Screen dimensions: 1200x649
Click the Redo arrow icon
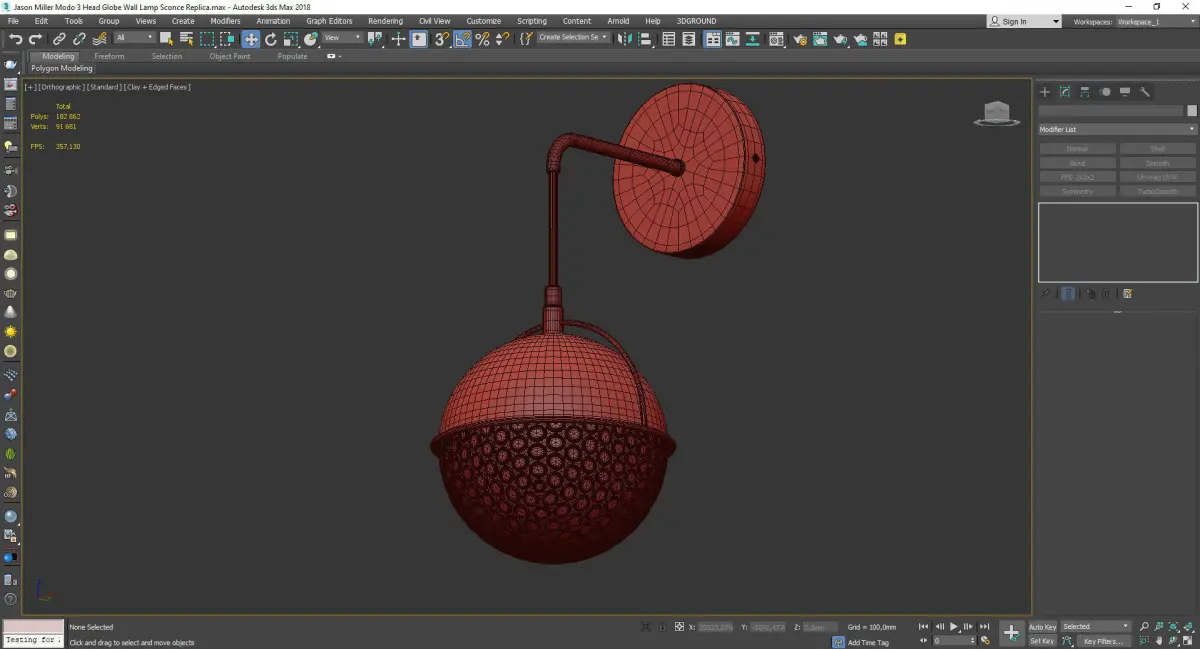click(x=35, y=39)
